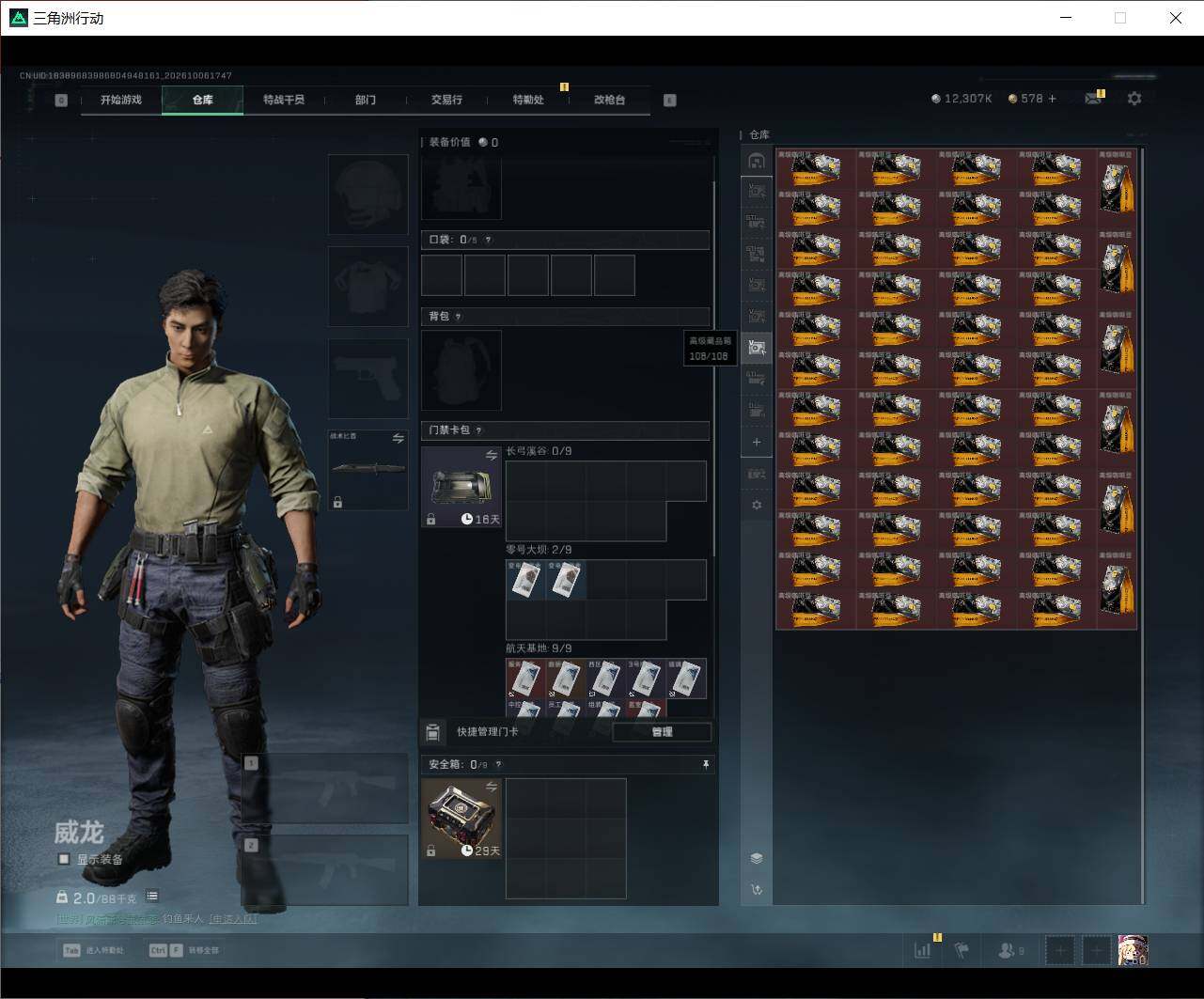
Task: Open the player avatar in the bottom bar
Action: coord(1133,950)
